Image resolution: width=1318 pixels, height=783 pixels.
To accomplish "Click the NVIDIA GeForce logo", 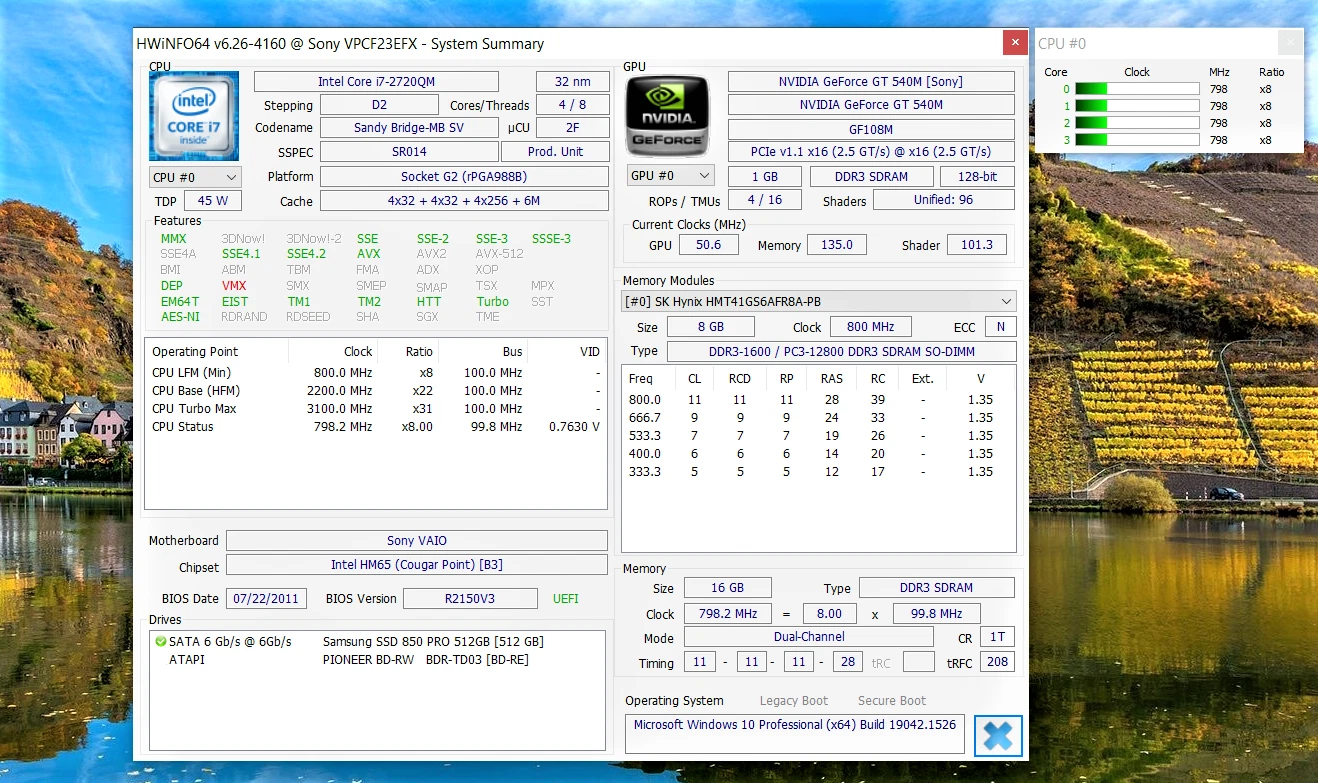I will 667,116.
